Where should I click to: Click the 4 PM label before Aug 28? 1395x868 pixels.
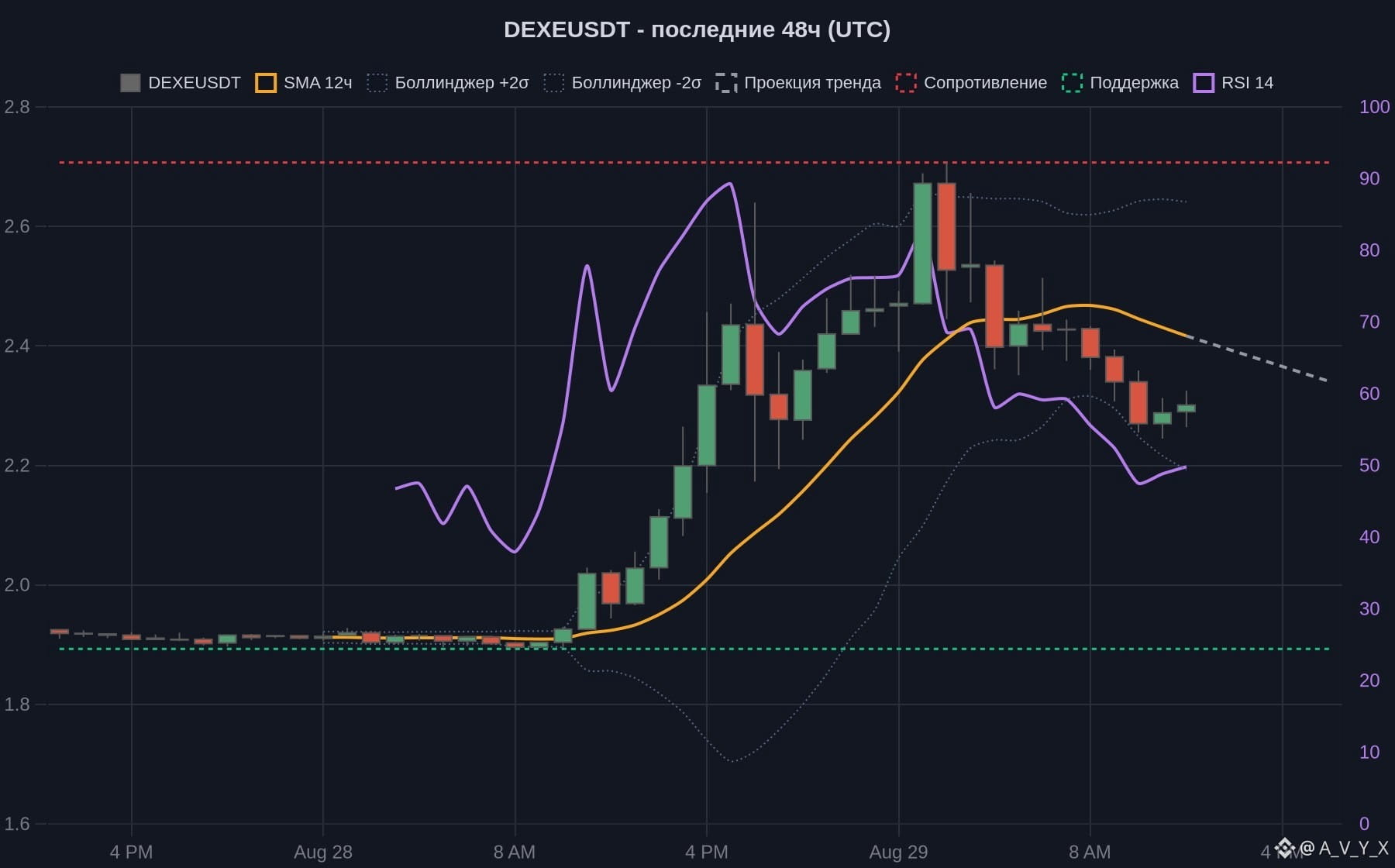pyautogui.click(x=131, y=852)
